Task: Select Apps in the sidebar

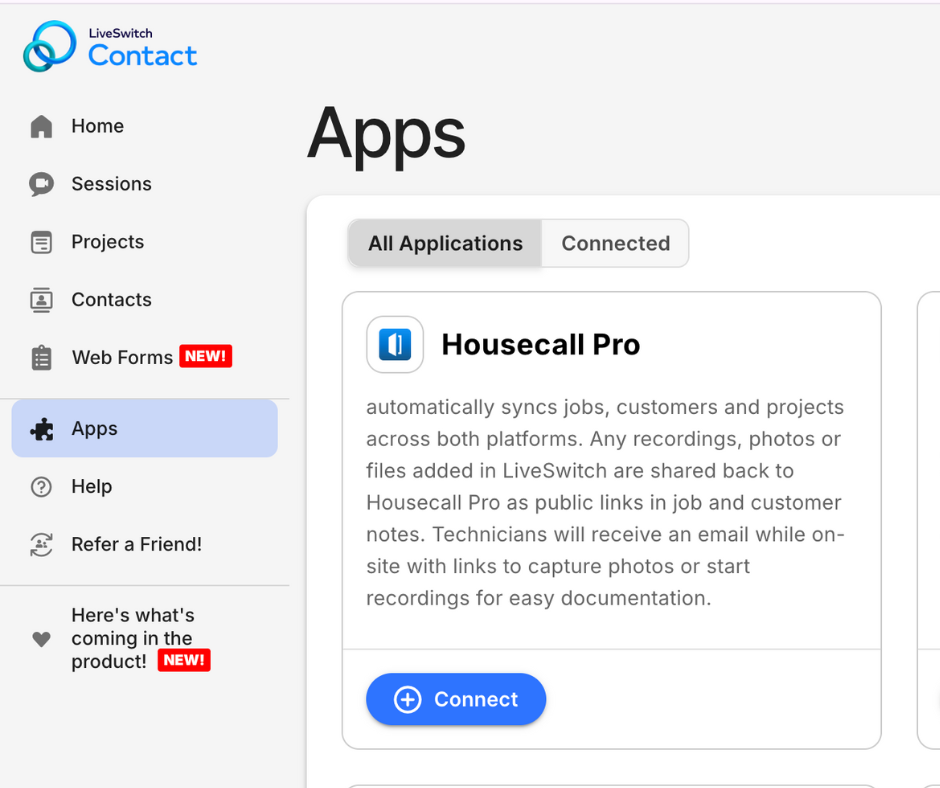Action: tap(144, 429)
